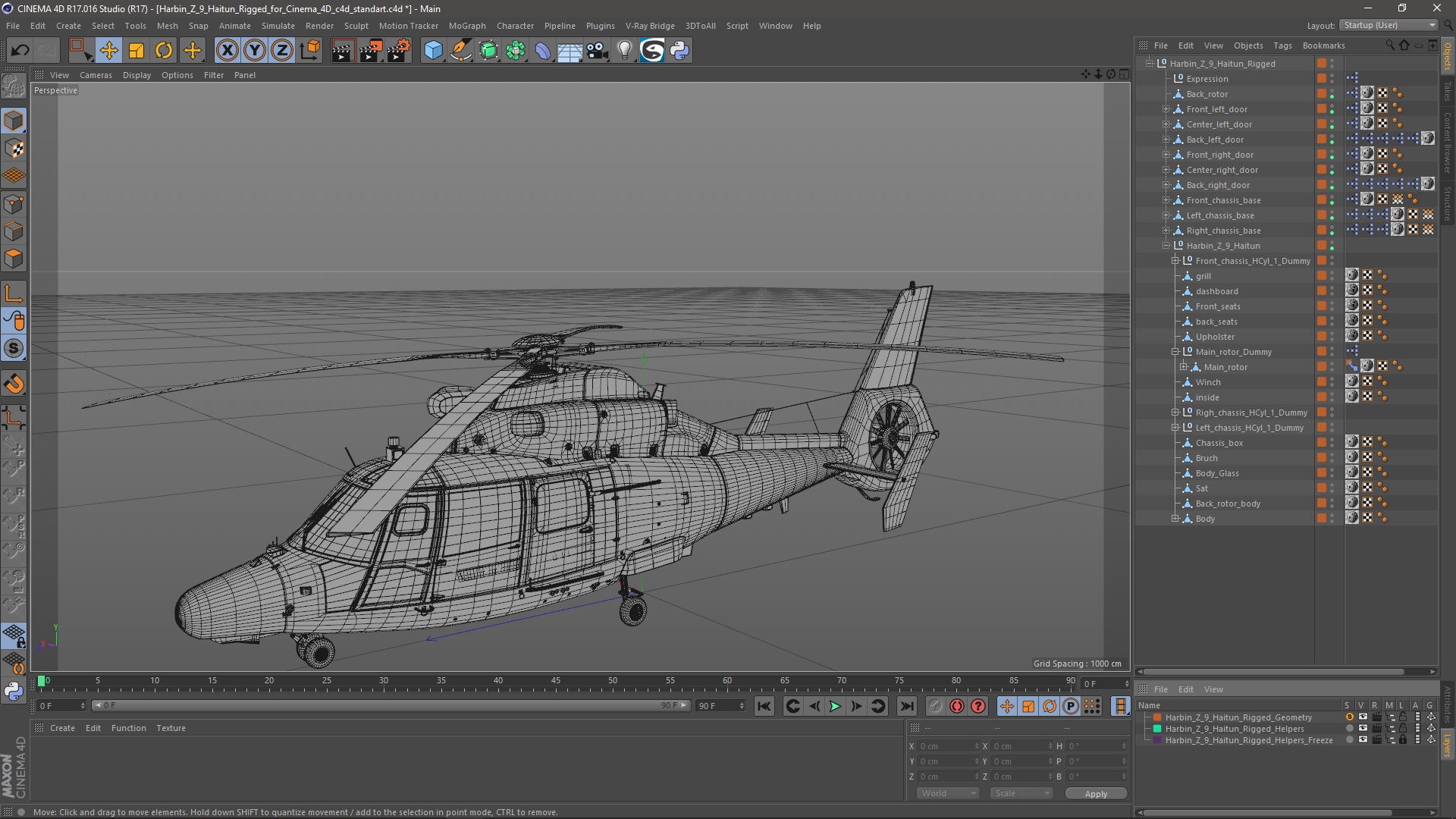Click the Python script icon in toolbar
This screenshot has height=819, width=1456.
pyautogui.click(x=680, y=51)
